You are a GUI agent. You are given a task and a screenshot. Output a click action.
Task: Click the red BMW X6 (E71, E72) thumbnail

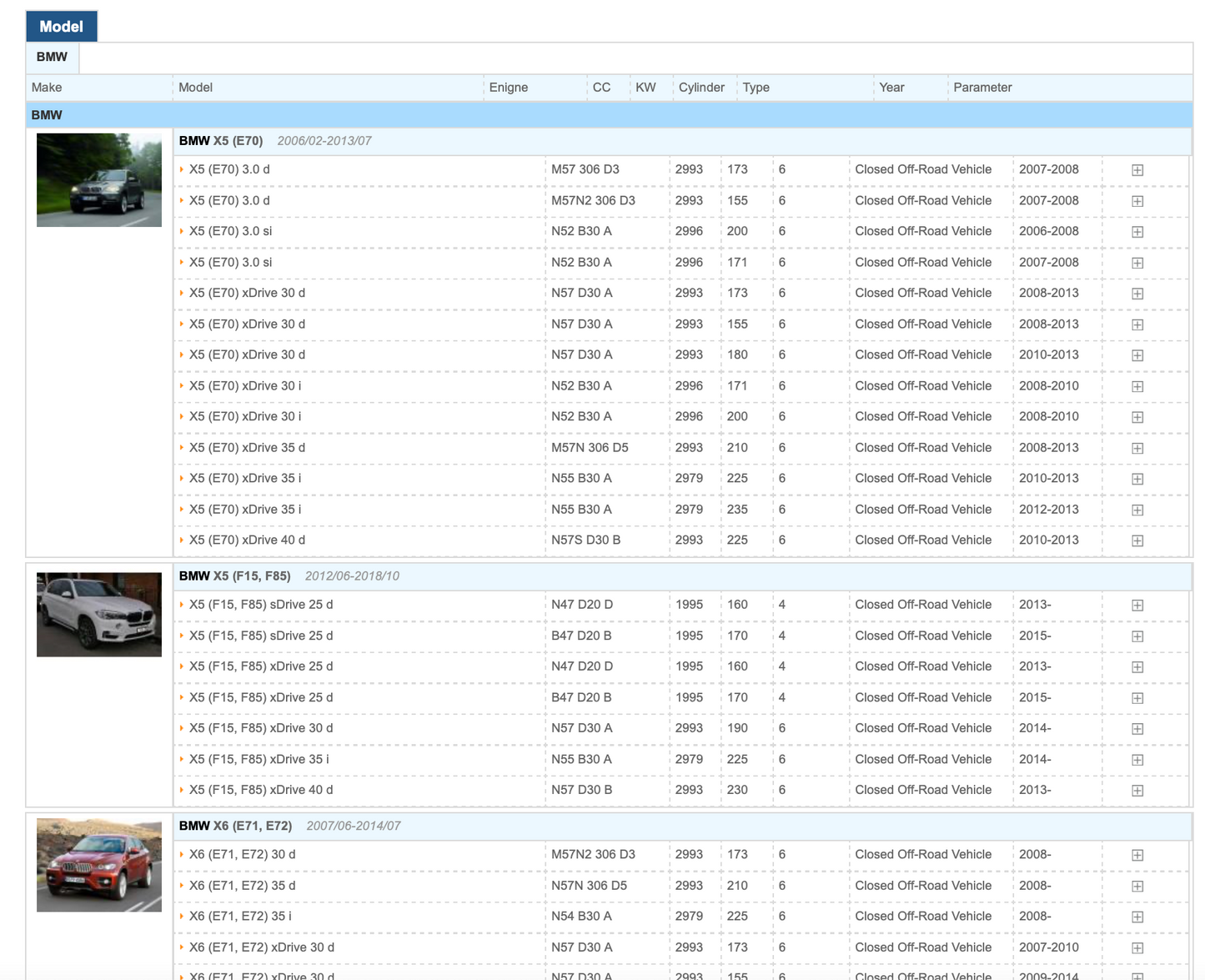99,865
